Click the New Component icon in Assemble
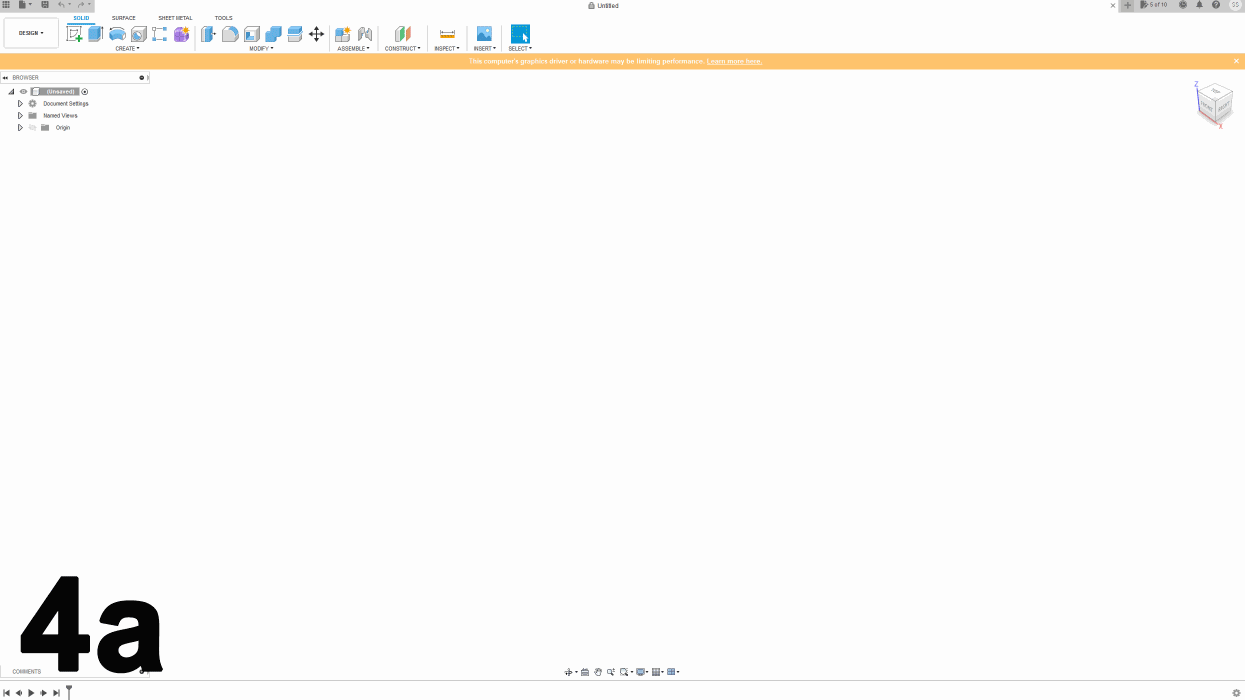The height and width of the screenshot is (700, 1245). pos(342,33)
